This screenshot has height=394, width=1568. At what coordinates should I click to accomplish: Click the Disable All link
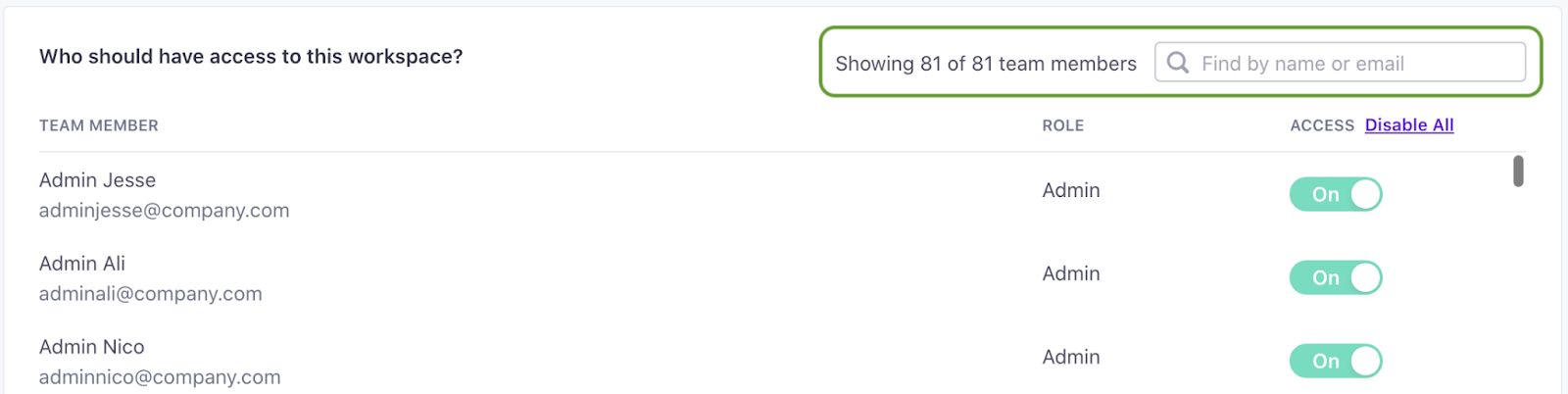[1408, 125]
